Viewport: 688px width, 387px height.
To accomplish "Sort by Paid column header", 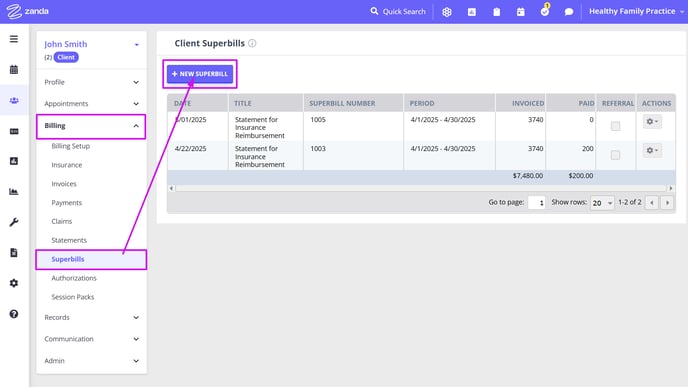I will pos(571,103).
